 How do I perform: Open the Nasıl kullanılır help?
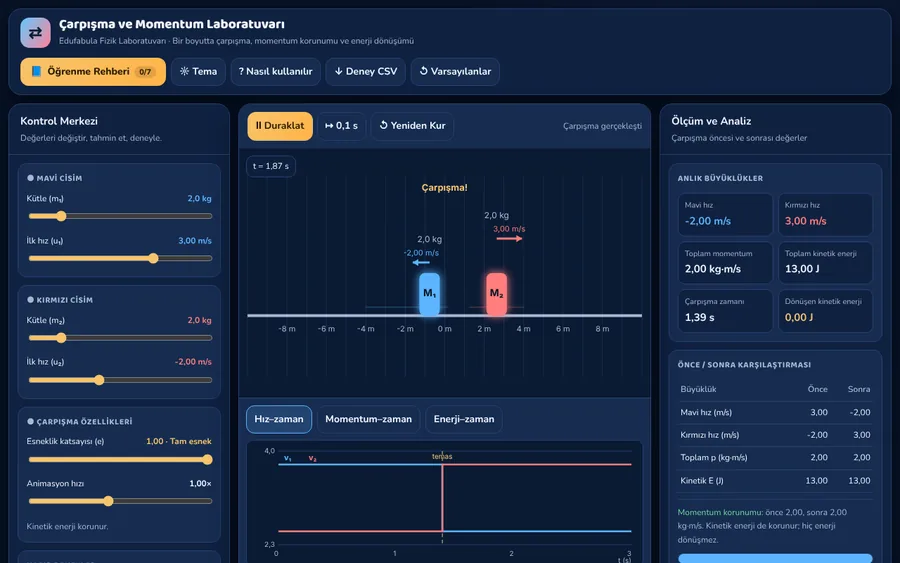click(x=276, y=72)
